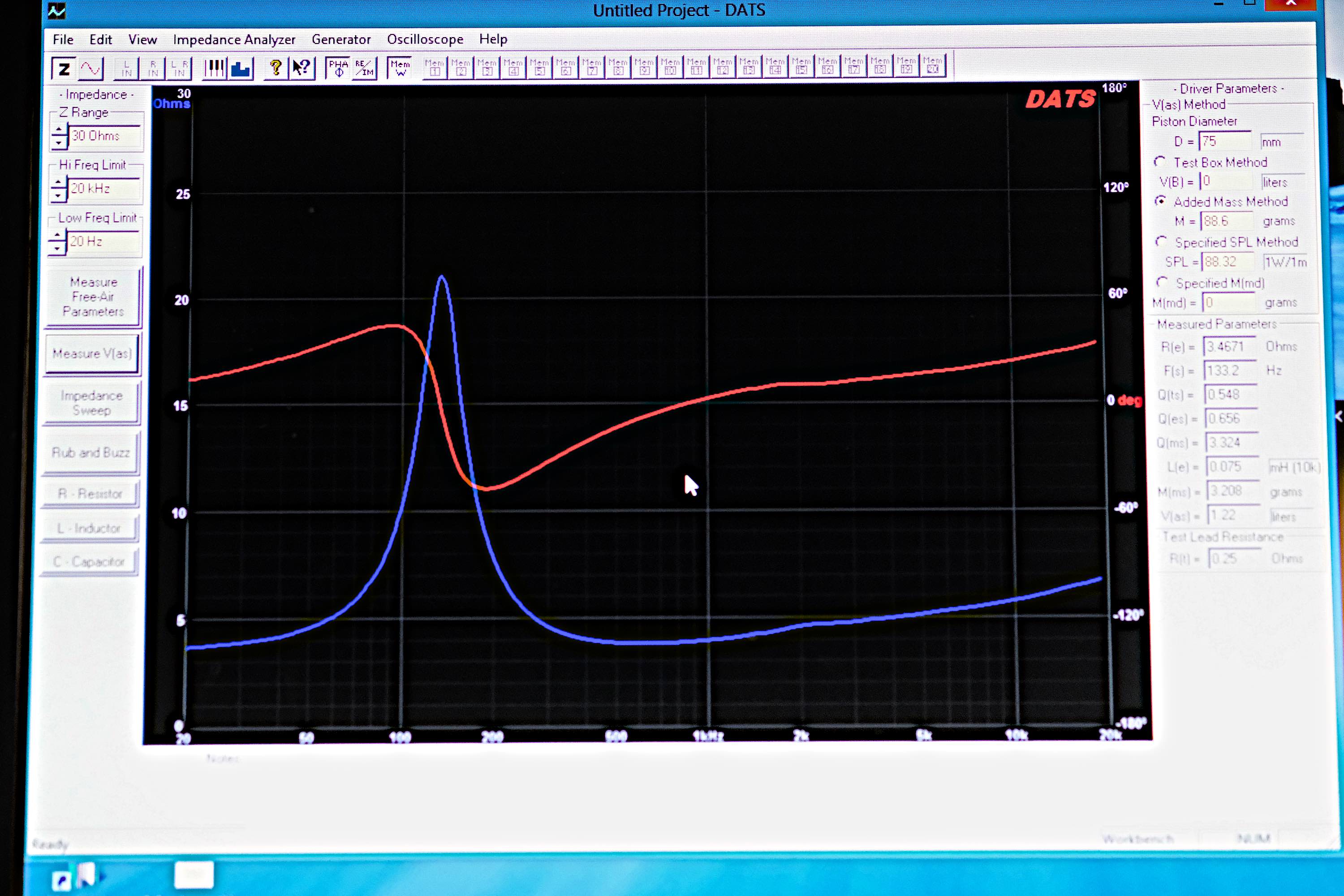1344x896 pixels.
Task: Click the Z Range field showing 30 Ohms
Action: click(x=104, y=136)
